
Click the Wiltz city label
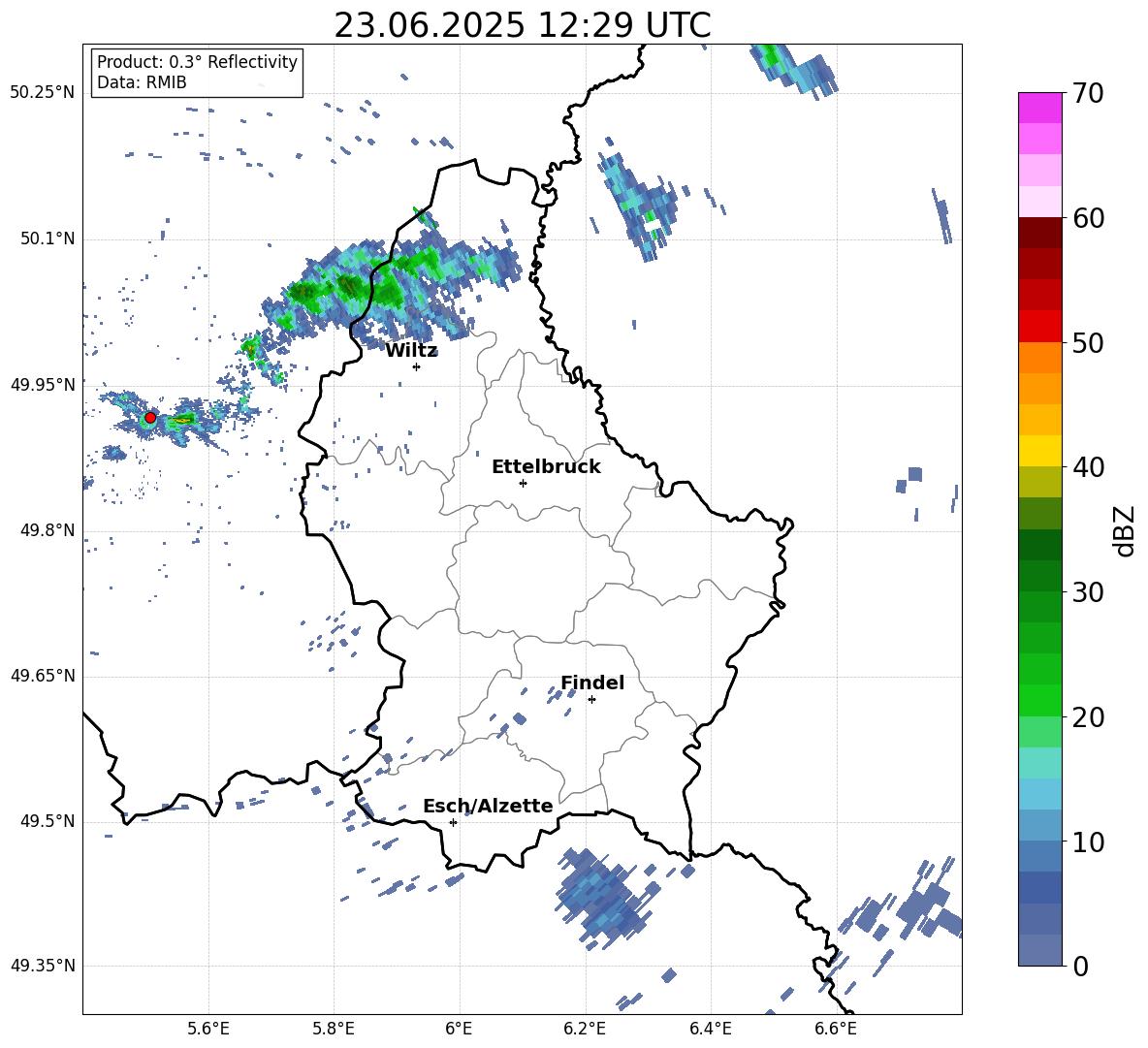[x=411, y=351]
